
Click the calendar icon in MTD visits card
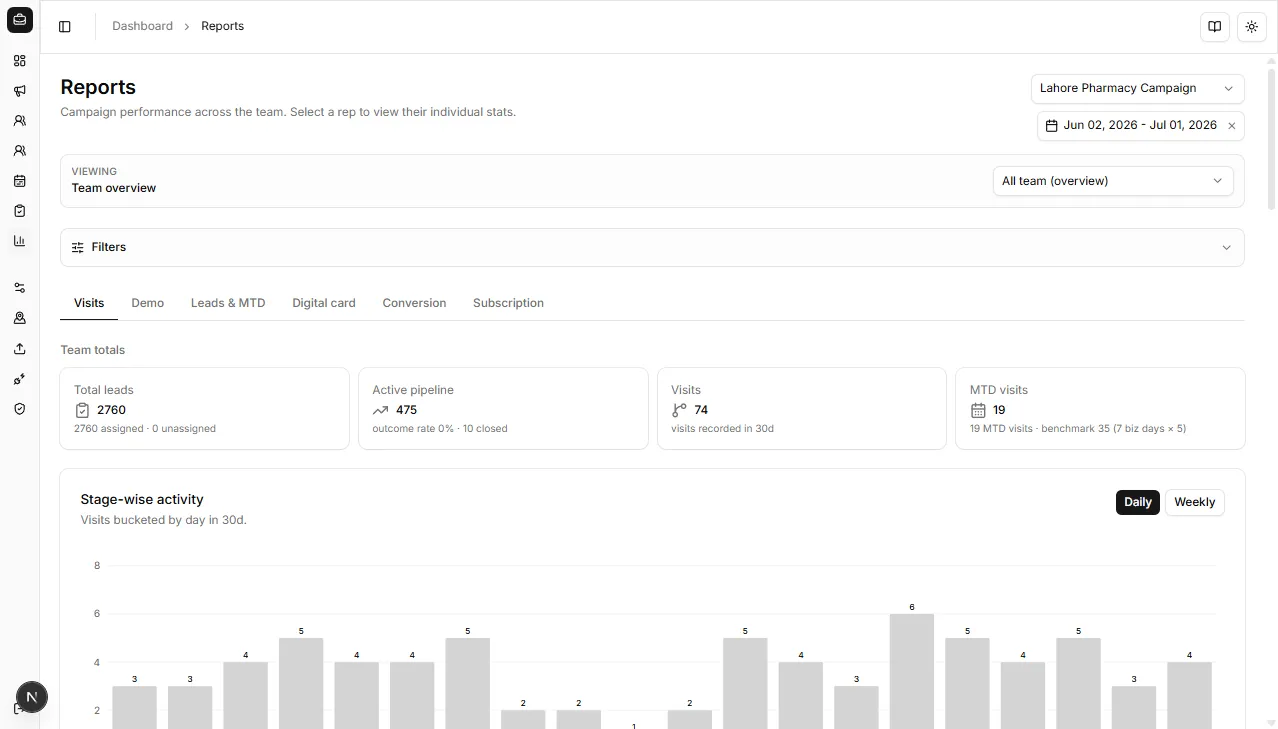(979, 410)
